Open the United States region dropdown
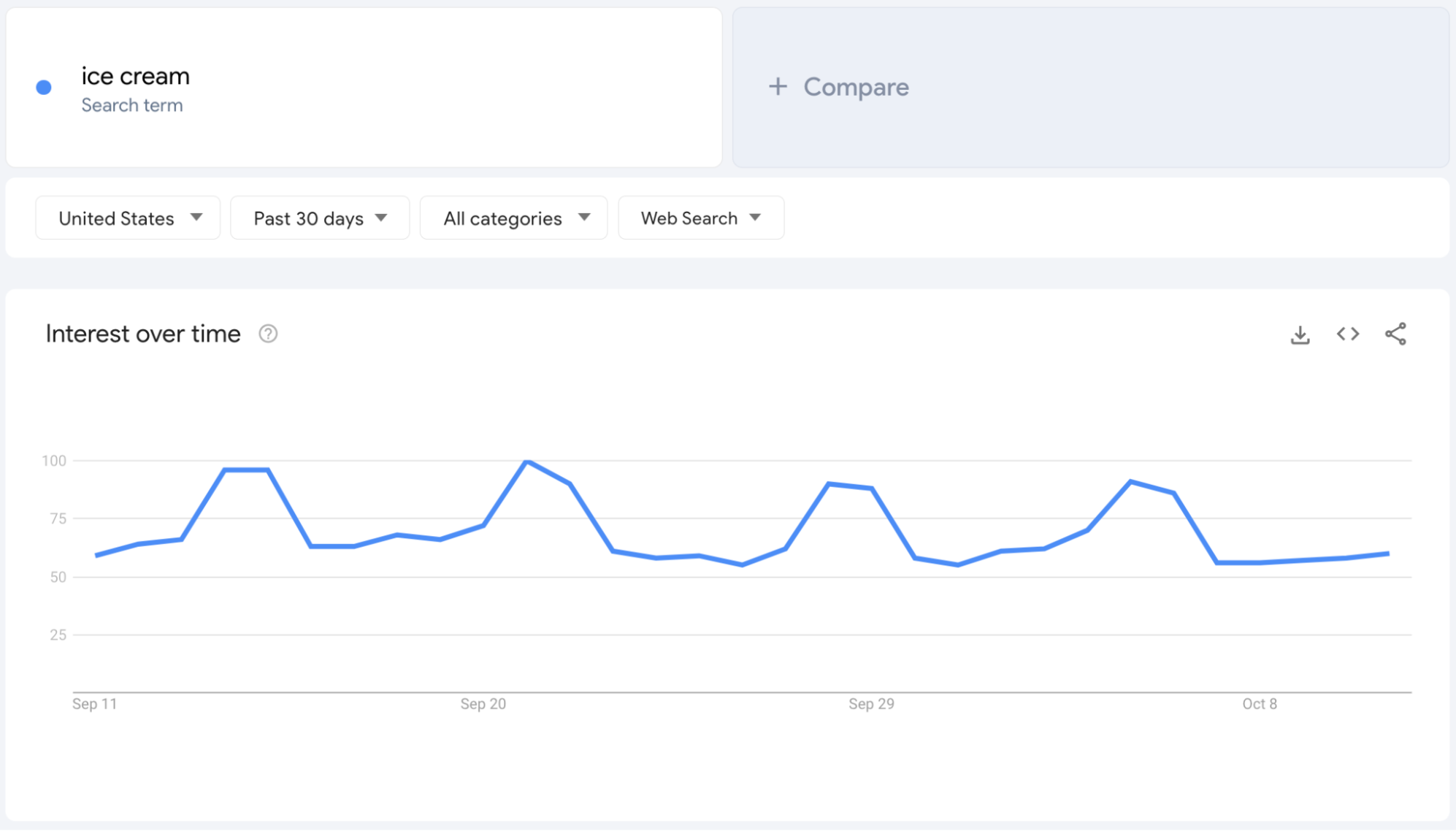1456x831 pixels. coord(128,218)
